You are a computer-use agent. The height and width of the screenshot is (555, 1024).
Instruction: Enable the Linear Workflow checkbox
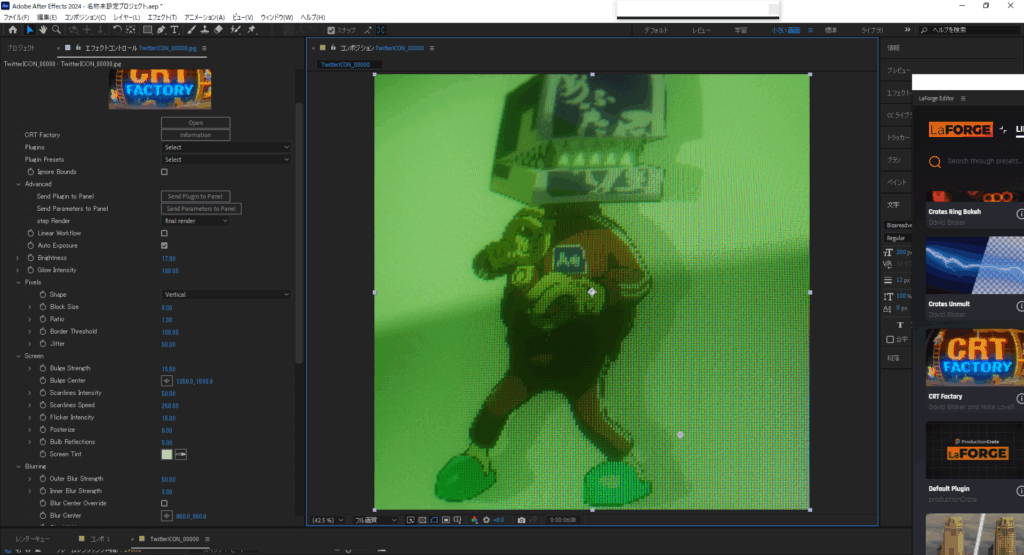165,233
